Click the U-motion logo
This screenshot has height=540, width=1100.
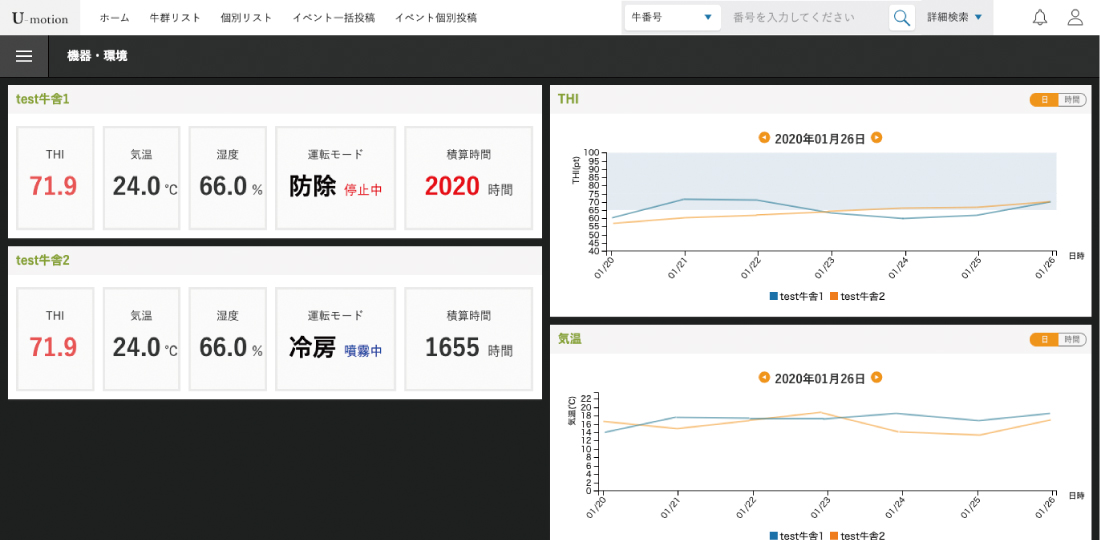click(x=40, y=17)
